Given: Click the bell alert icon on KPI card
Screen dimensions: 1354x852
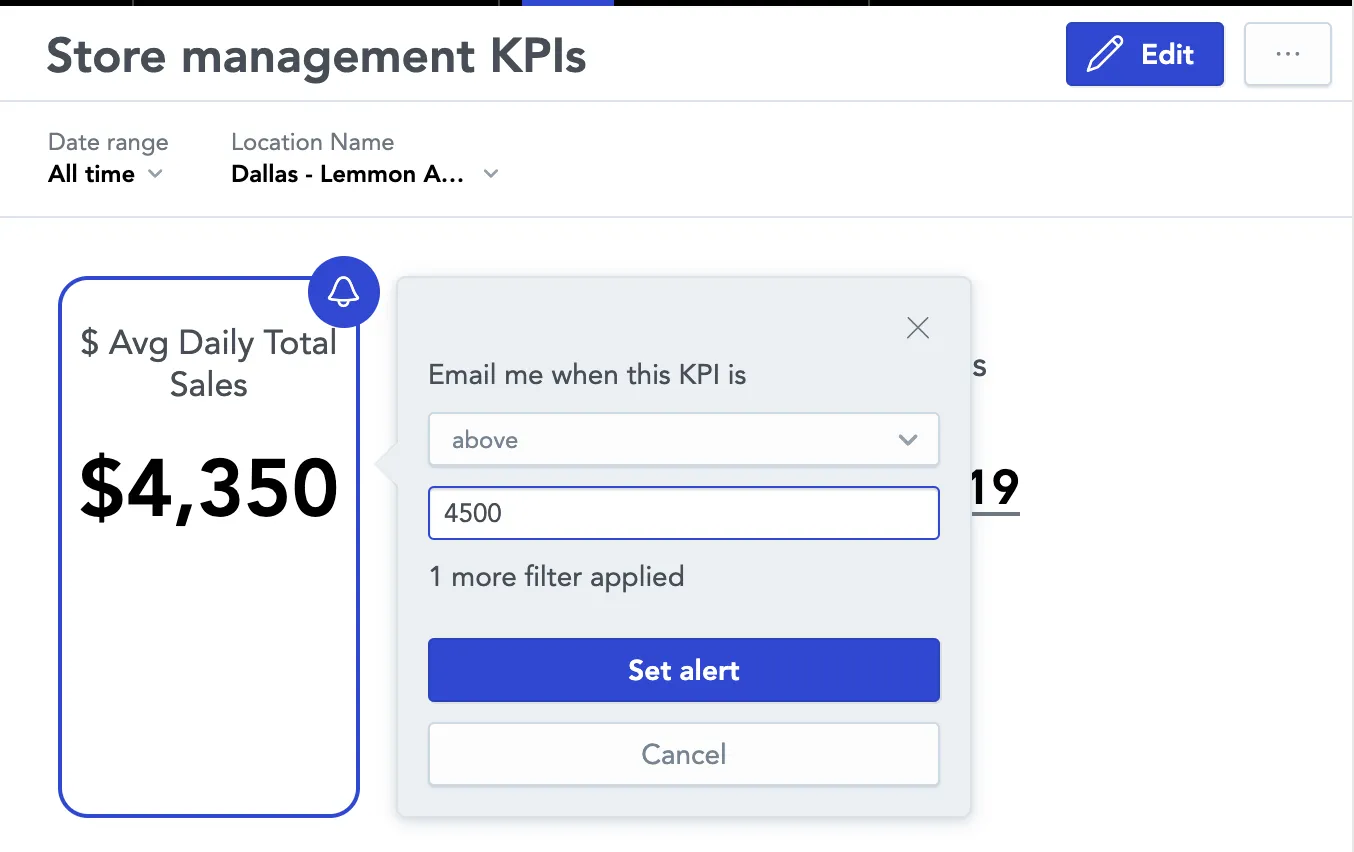Looking at the screenshot, I should (x=344, y=292).
